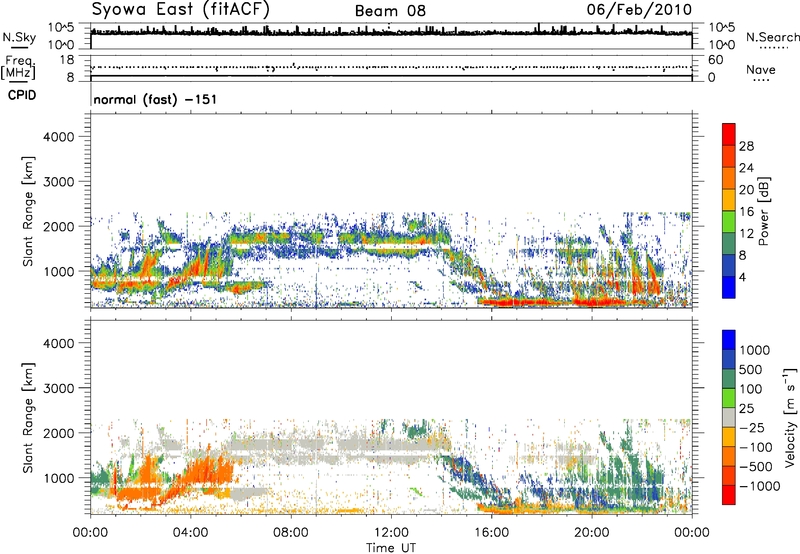
Task: Click the 500 label on Velocity colorbar
Action: point(752,369)
